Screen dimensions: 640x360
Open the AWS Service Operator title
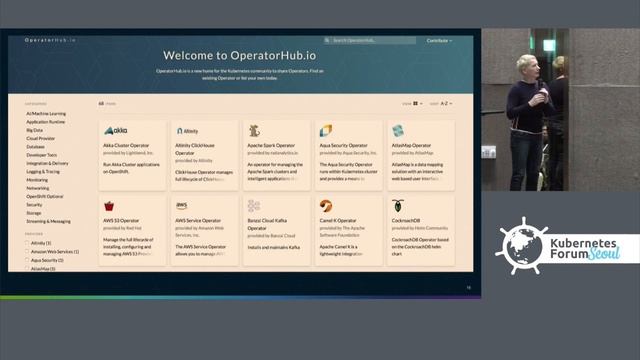pos(198,220)
